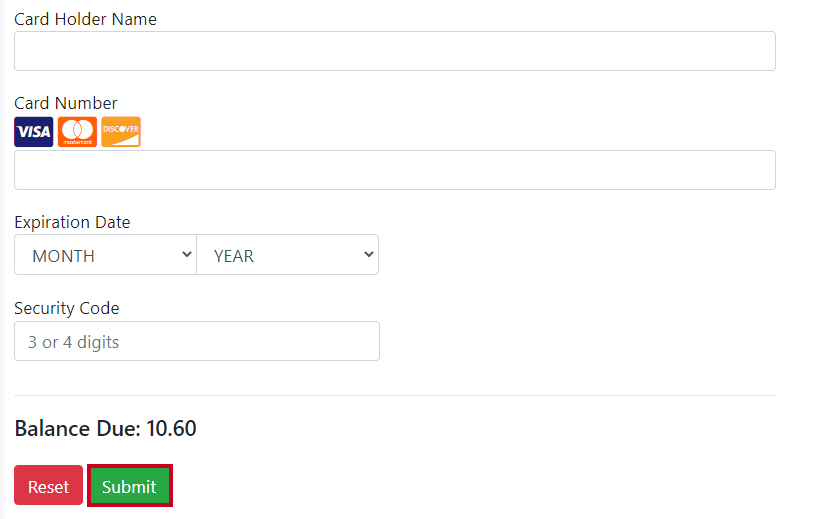Click the Security Code label
This screenshot has height=519, width=818.
67,308
